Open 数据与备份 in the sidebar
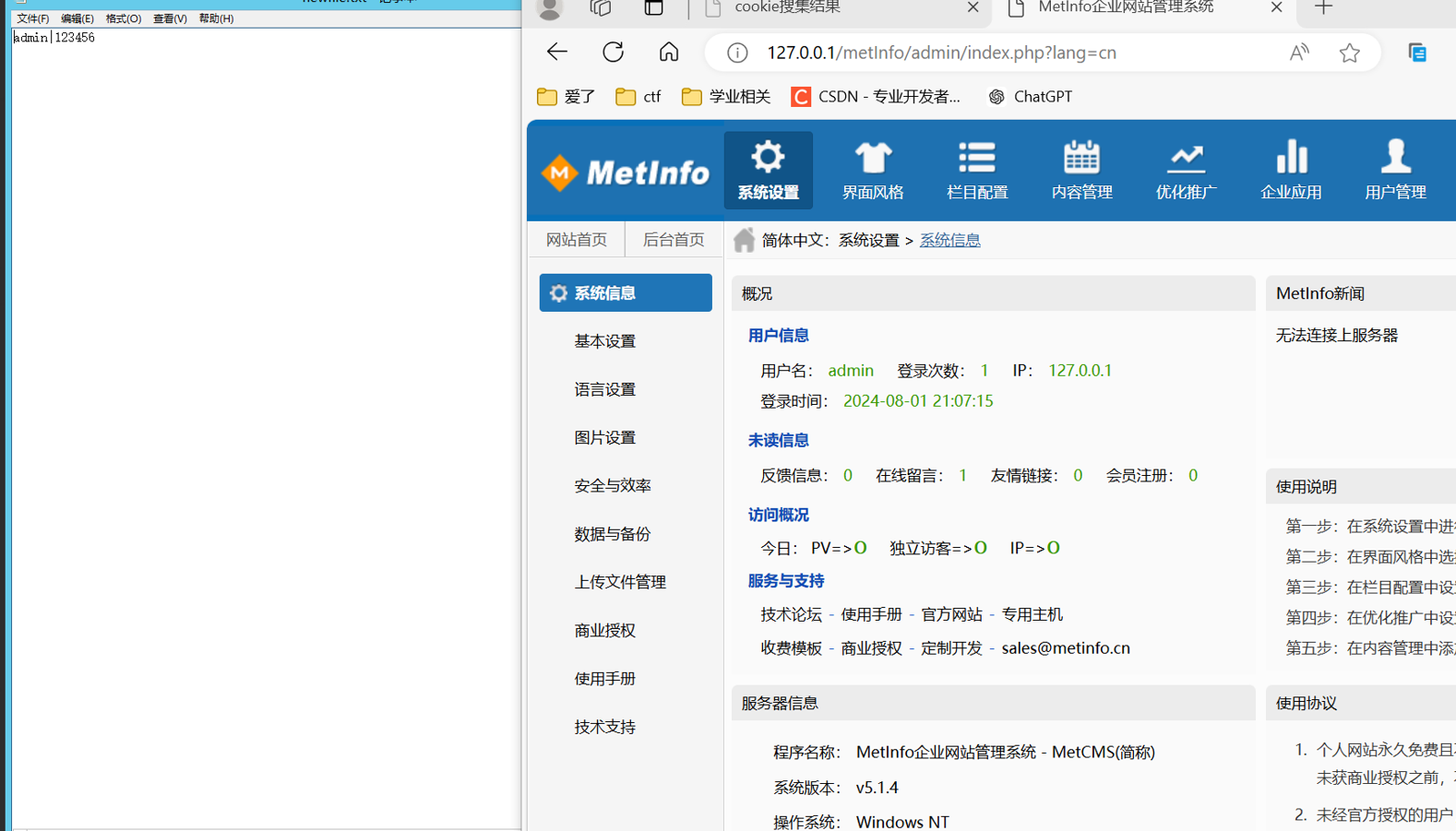Screen dimensions: 1456x831 [x=613, y=534]
